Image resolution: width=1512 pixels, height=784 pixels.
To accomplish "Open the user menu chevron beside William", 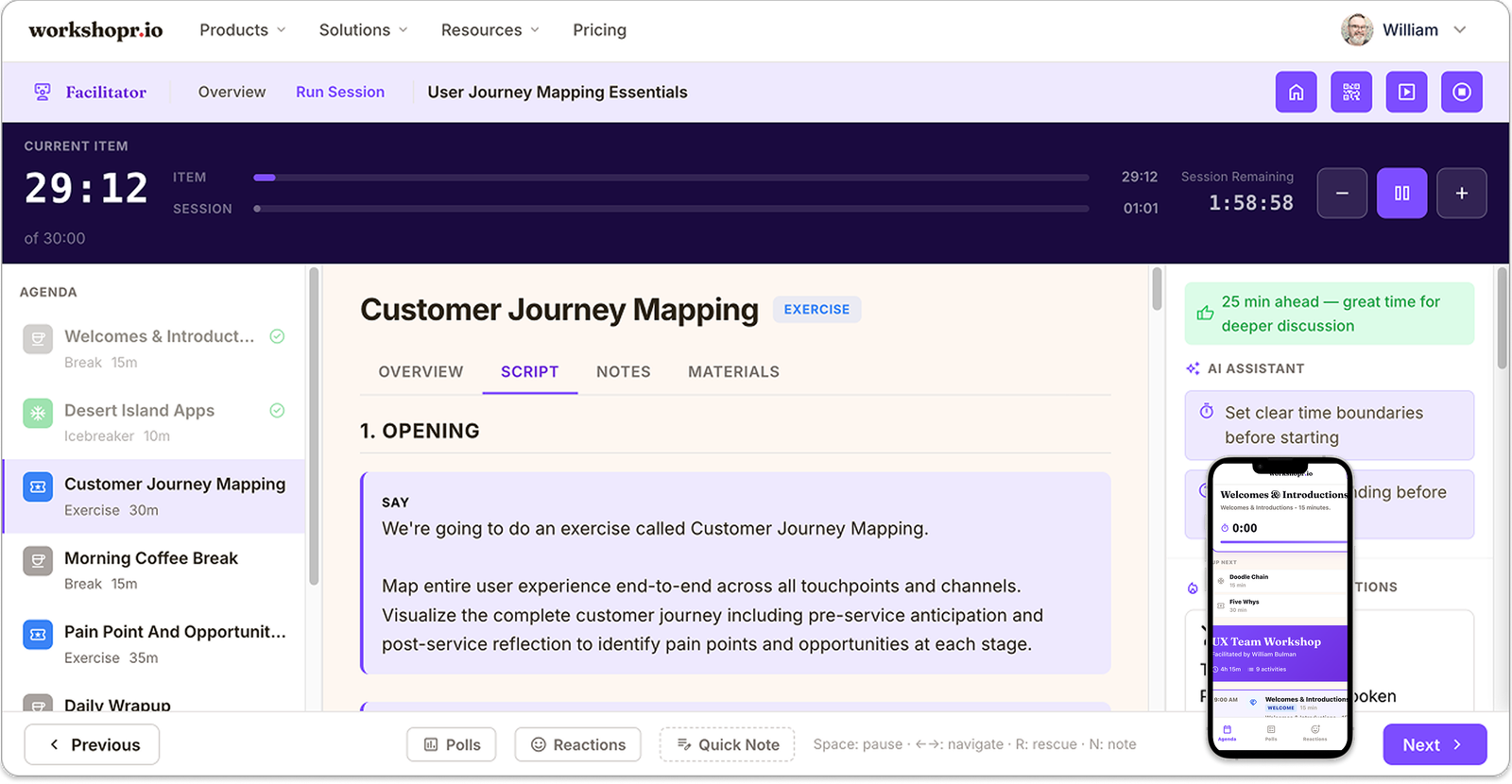I will coord(1460,30).
